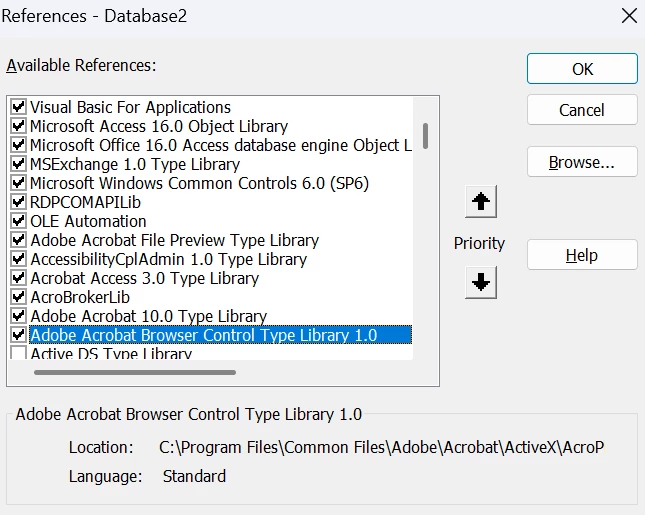The width and height of the screenshot is (645, 515).
Task: Click the Cancel button
Action: 582,110
